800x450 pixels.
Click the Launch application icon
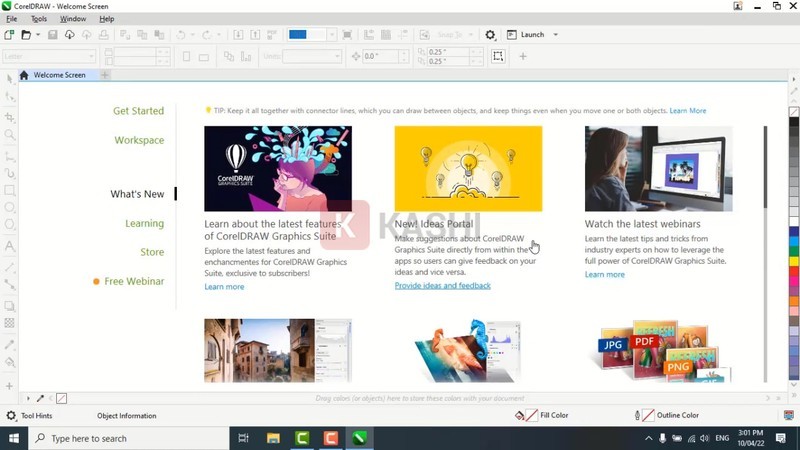[512, 35]
